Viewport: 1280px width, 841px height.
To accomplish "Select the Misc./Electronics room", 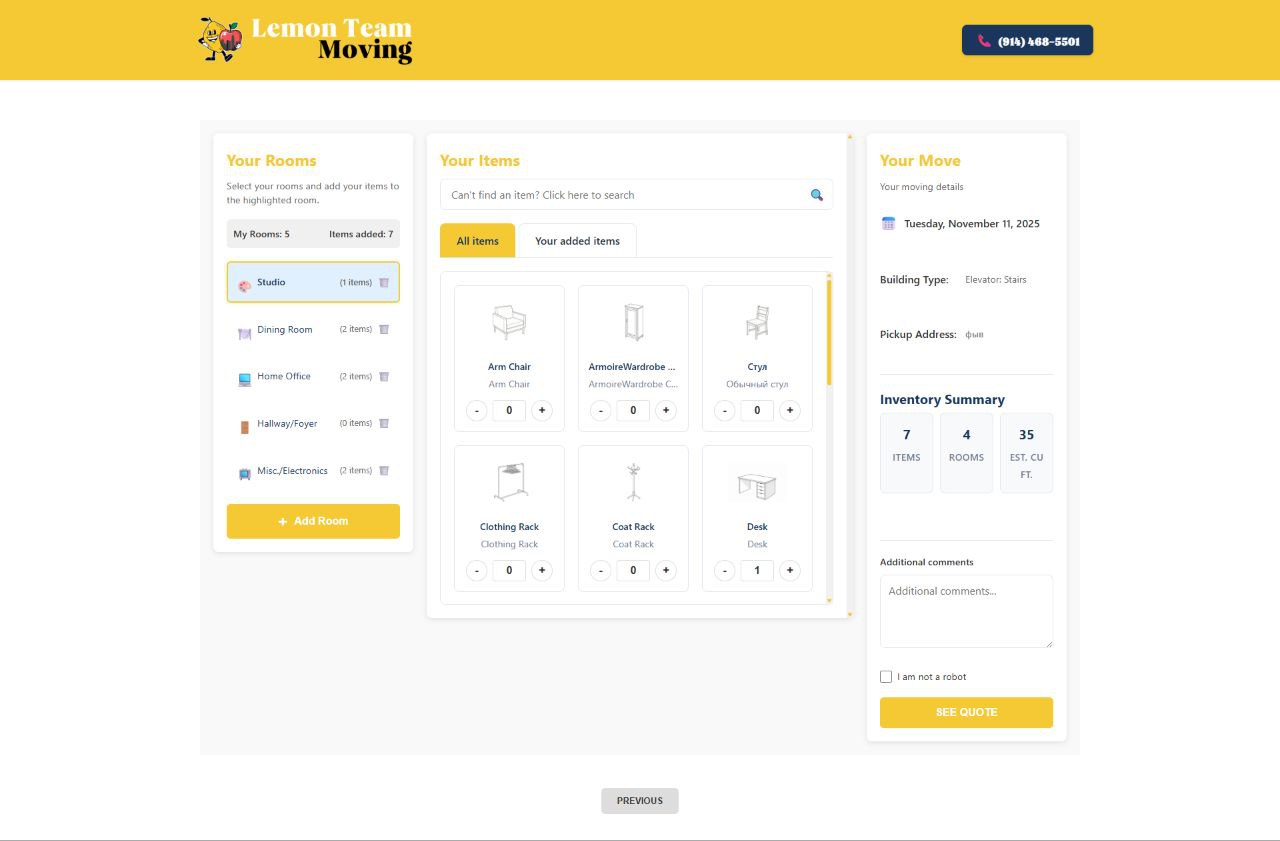I will point(313,470).
